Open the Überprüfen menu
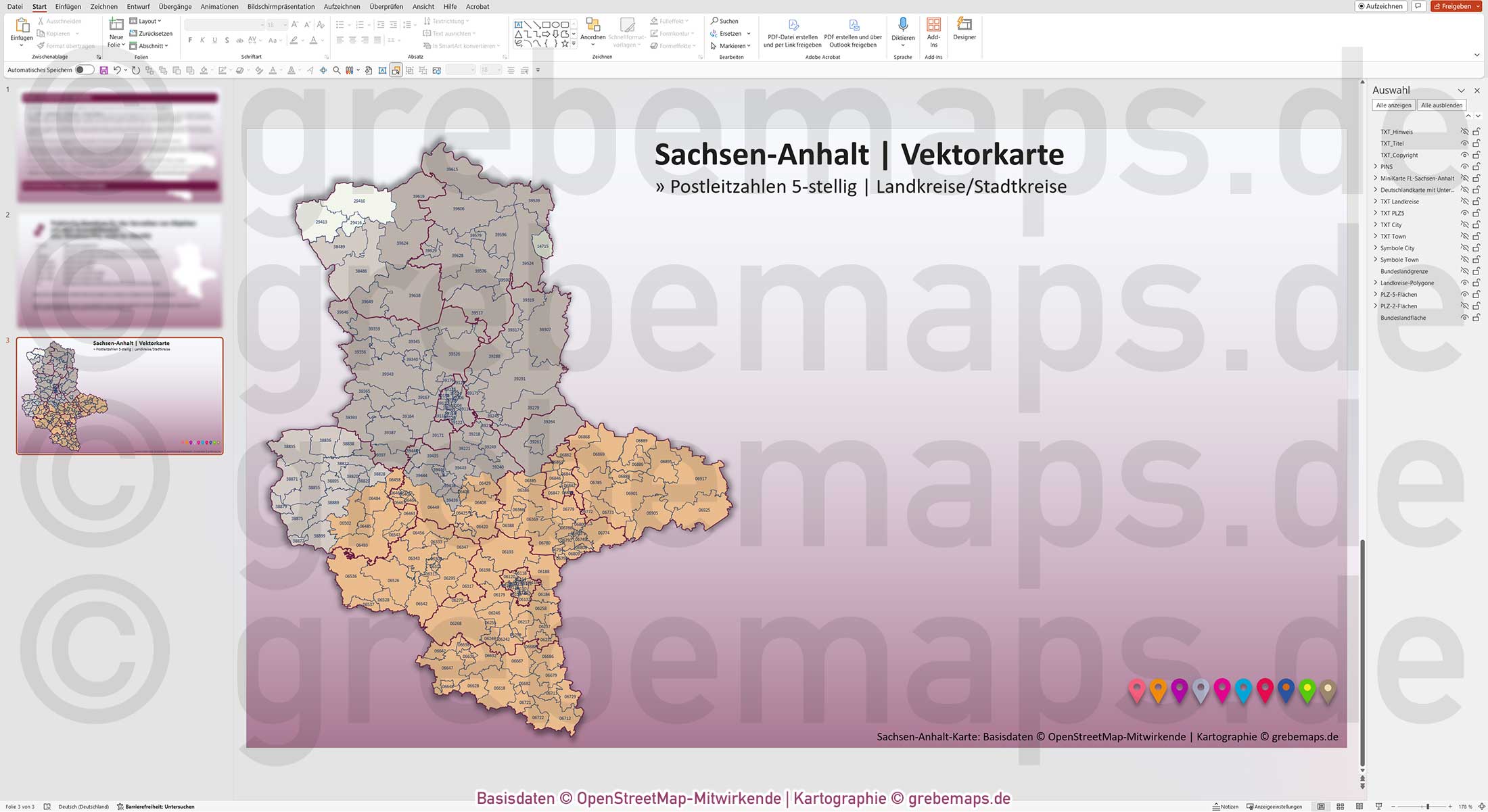The height and width of the screenshot is (812, 1488). point(386,6)
